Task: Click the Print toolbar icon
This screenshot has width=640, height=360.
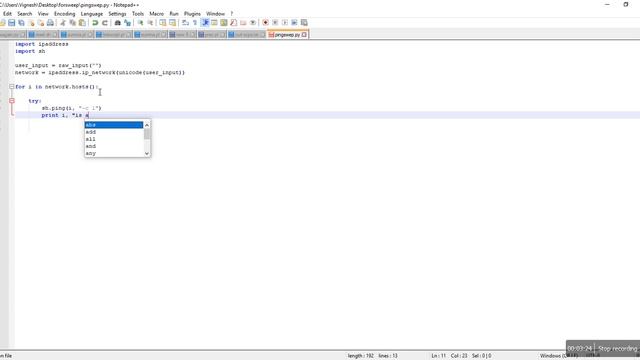Action: coord(50,23)
